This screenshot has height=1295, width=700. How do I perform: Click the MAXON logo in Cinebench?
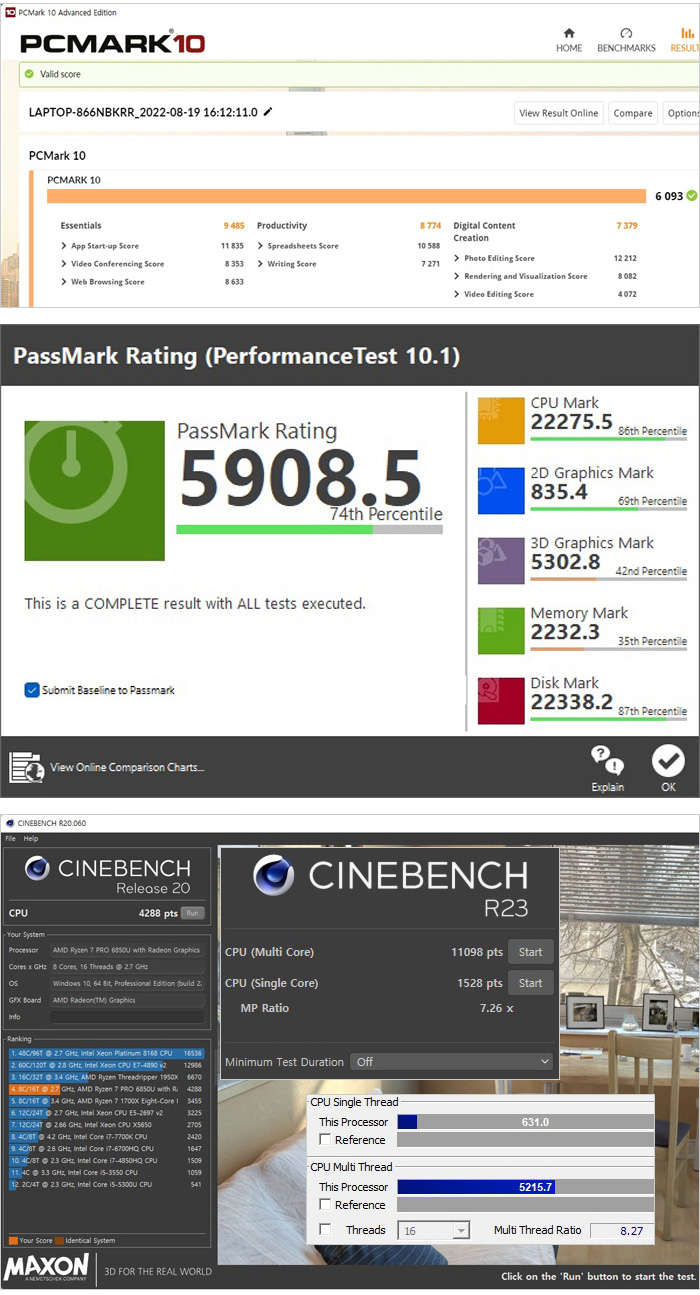(x=46, y=1268)
